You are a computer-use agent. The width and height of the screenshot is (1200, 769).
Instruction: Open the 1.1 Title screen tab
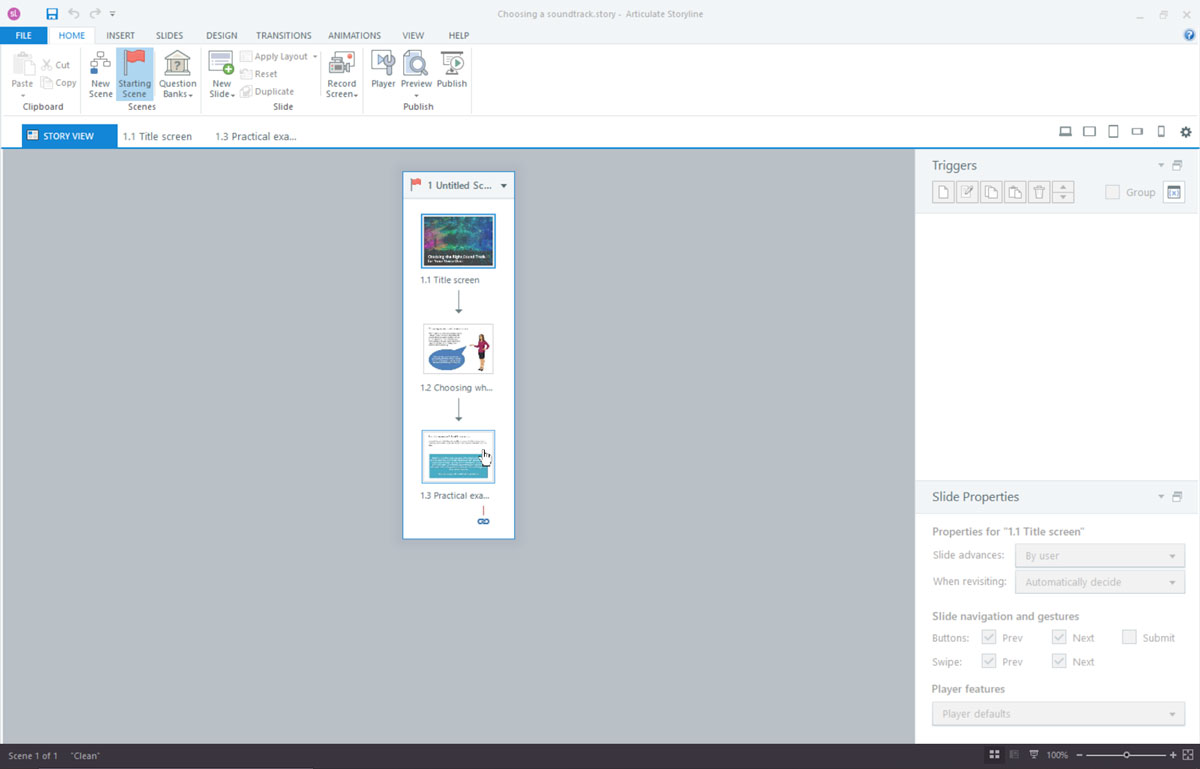tap(157, 136)
